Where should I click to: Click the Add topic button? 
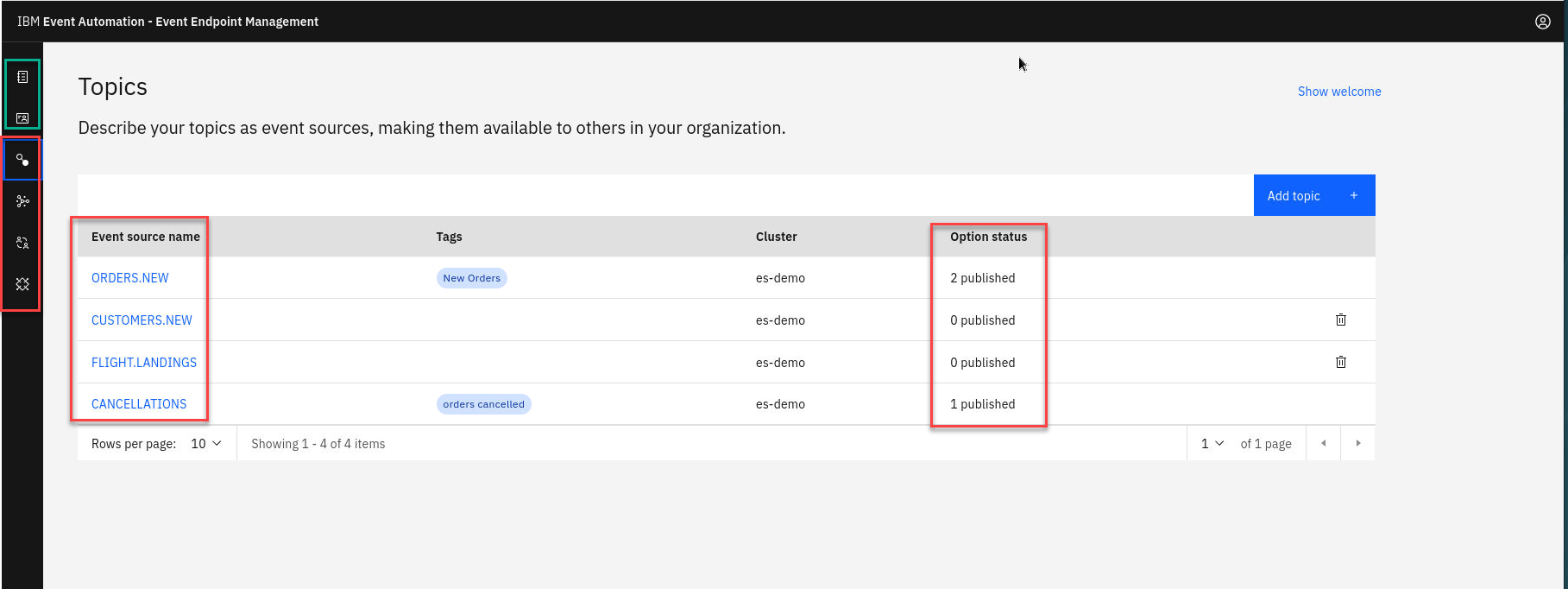(x=1313, y=196)
